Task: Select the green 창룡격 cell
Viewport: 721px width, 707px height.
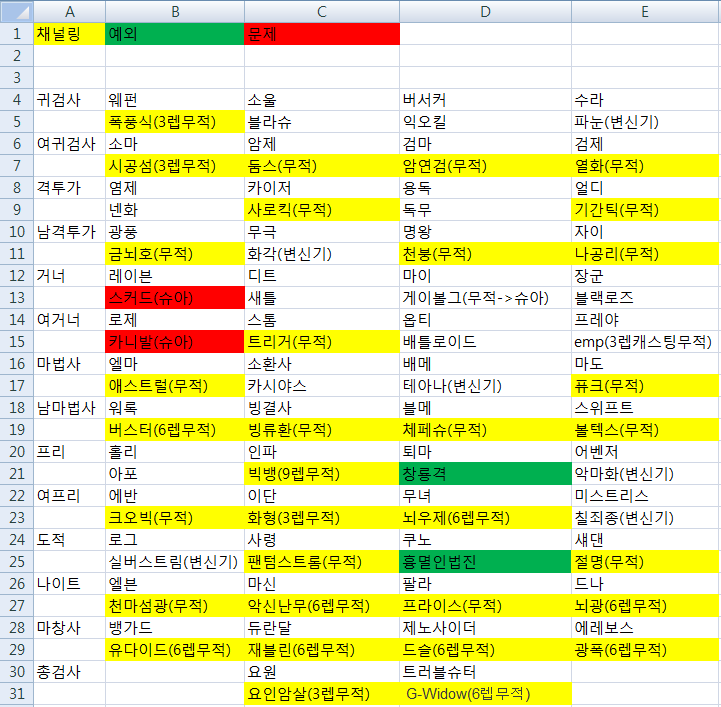Action: 485,473
